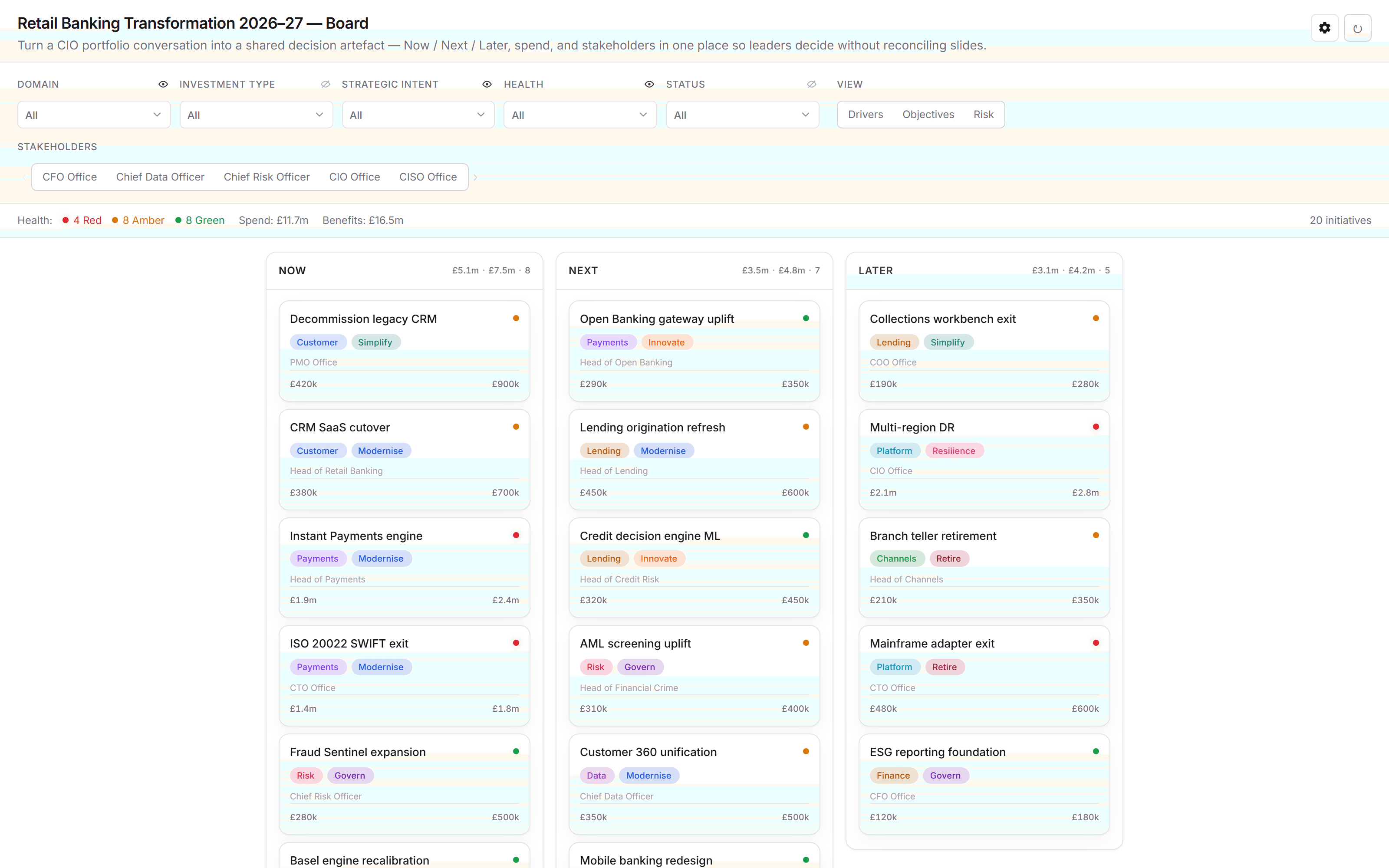Open the Health filter dropdown
This screenshot has height=868, width=1389.
pyautogui.click(x=580, y=115)
